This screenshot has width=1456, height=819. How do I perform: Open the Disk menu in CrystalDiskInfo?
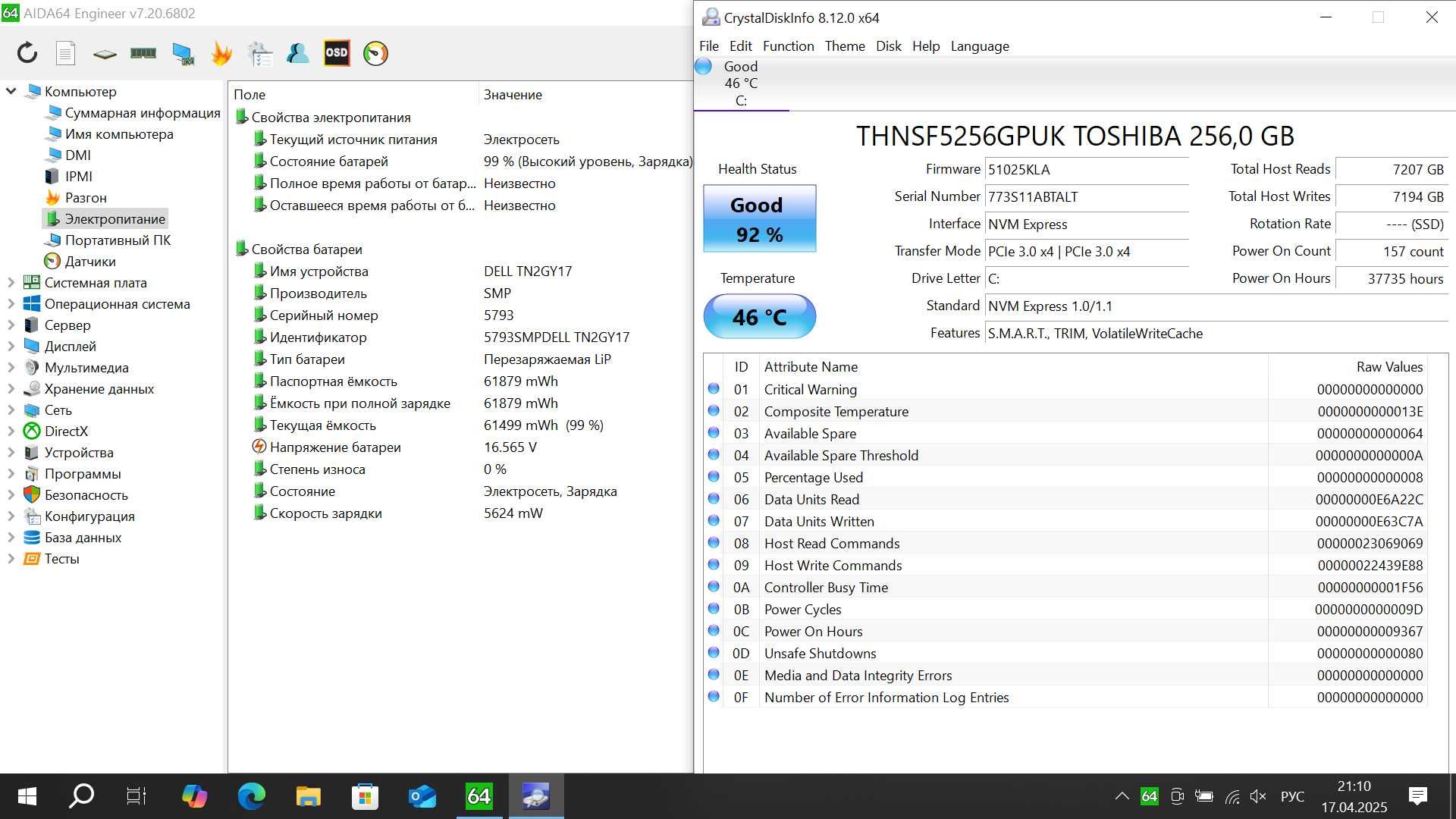pos(889,46)
